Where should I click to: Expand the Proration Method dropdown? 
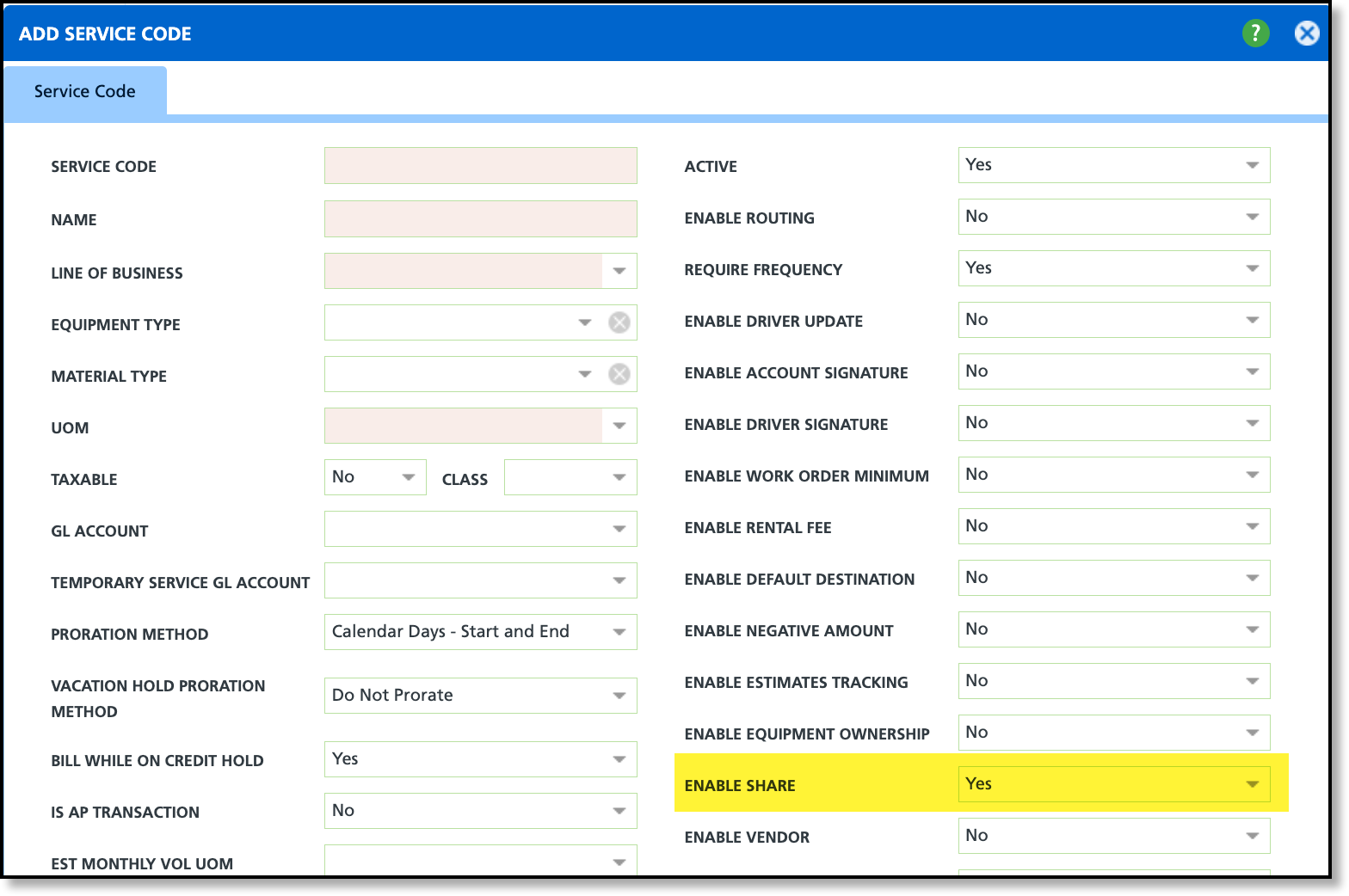point(480,632)
